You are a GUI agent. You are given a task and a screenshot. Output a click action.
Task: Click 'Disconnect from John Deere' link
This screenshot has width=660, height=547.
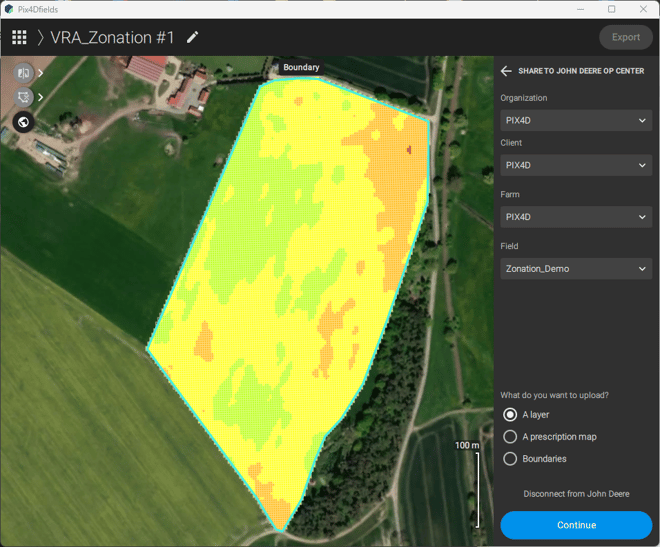(576, 494)
